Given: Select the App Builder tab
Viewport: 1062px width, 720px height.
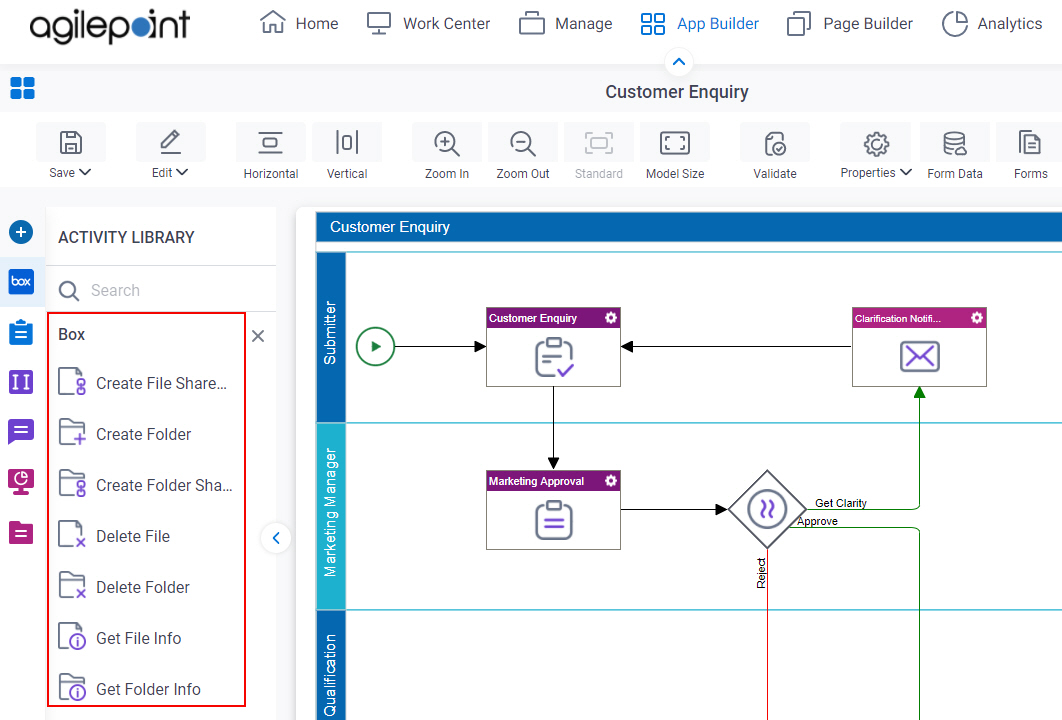Looking at the screenshot, I should coord(700,23).
